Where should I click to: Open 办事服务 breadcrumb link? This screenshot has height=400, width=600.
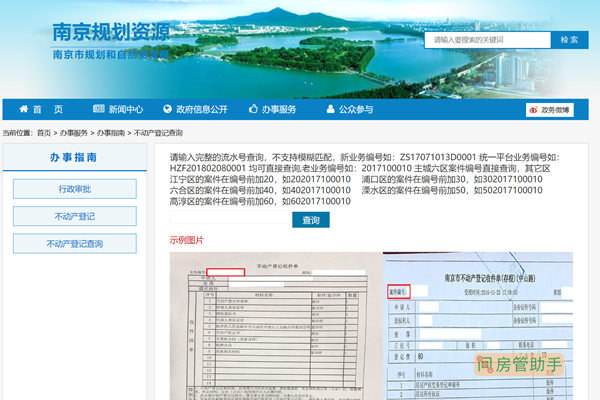[x=74, y=132]
